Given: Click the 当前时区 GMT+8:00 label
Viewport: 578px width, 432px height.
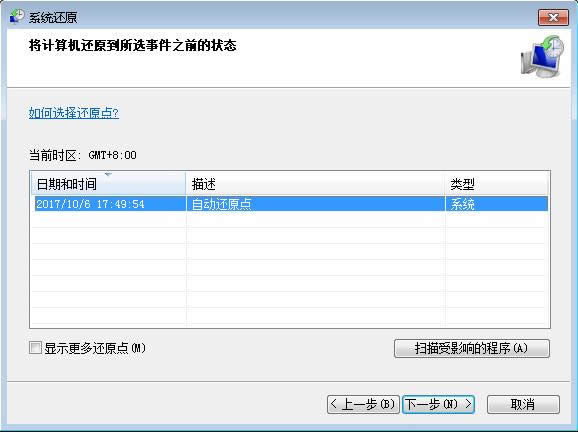Looking at the screenshot, I should pyautogui.click(x=83, y=155).
